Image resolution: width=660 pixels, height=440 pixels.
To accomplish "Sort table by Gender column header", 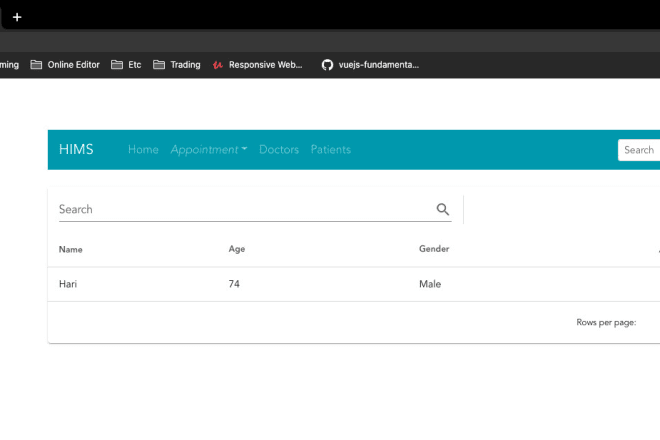I will point(434,249).
